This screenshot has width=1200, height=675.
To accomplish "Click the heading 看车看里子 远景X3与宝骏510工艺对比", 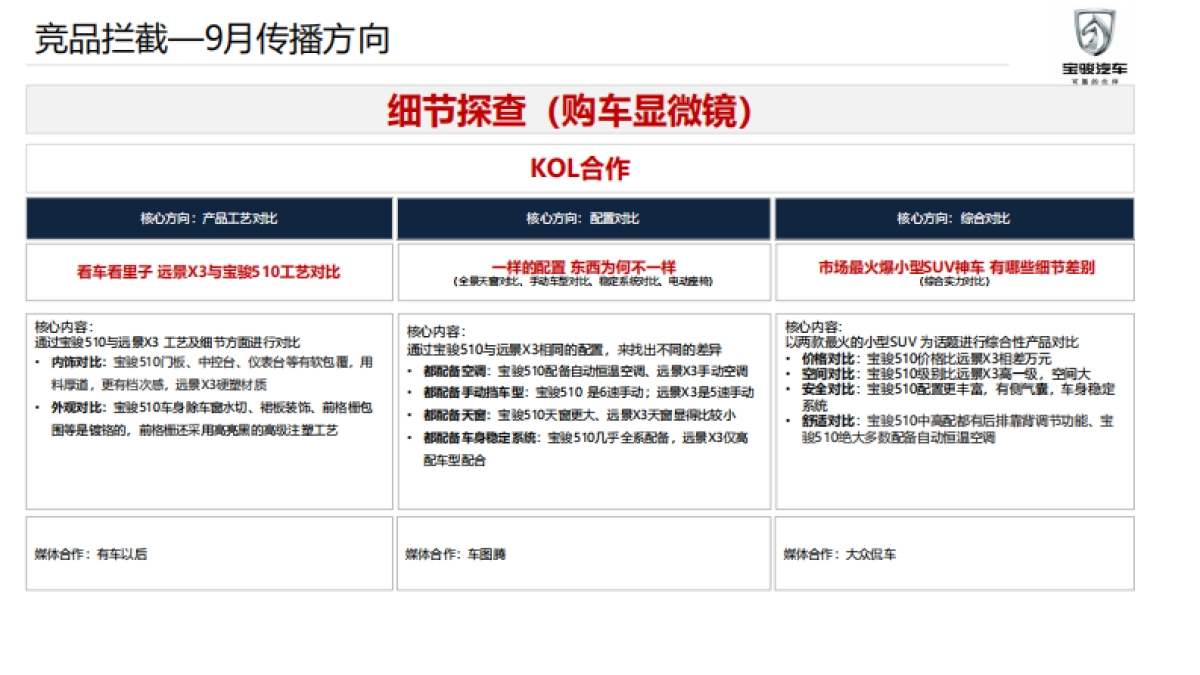I will 209,270.
